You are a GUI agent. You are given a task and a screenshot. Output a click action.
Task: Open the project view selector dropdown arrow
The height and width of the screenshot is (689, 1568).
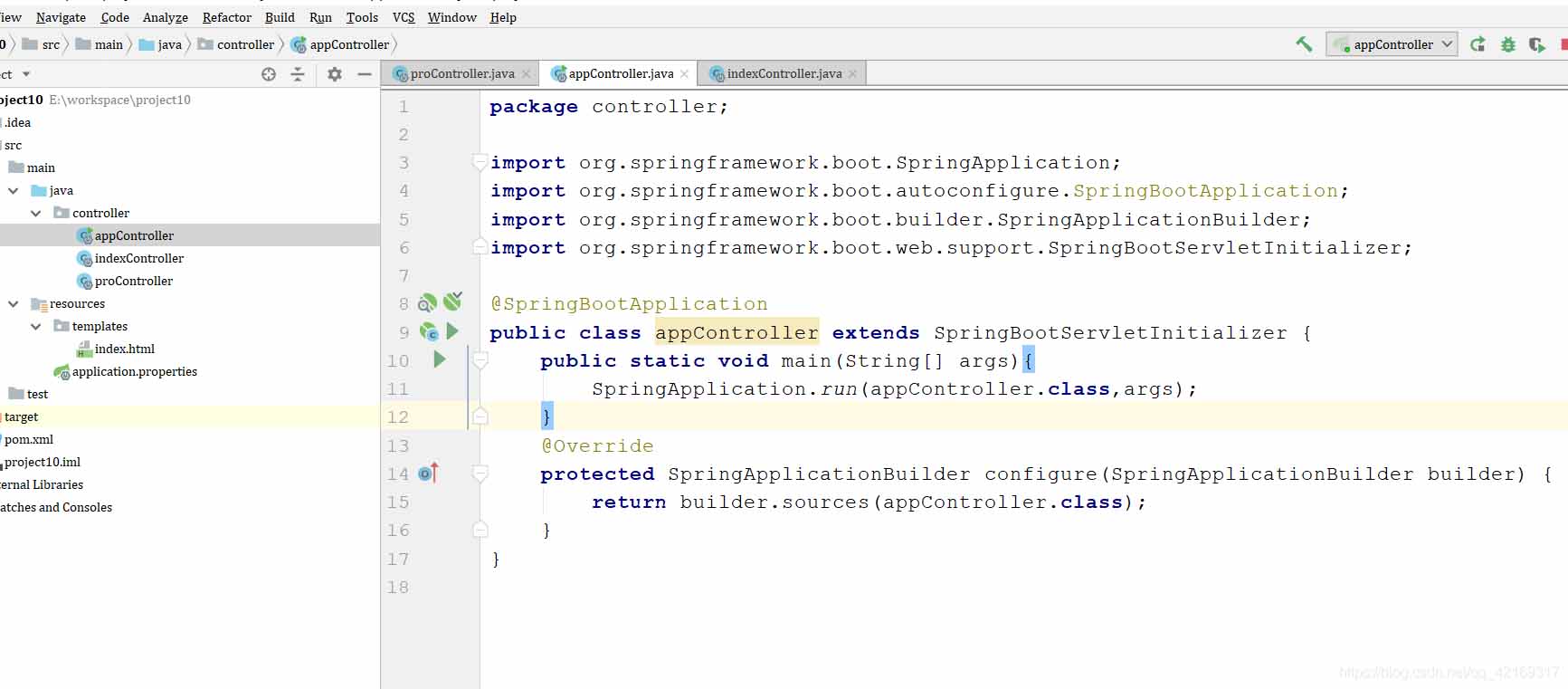click(x=26, y=74)
